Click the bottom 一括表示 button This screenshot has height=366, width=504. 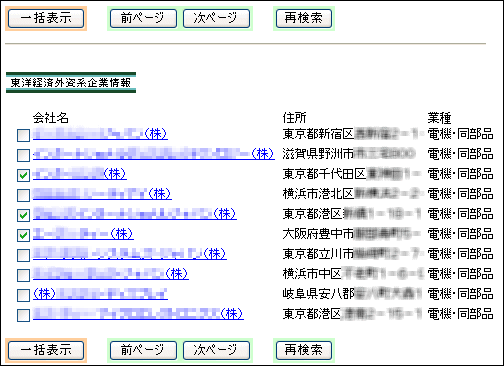(46, 350)
